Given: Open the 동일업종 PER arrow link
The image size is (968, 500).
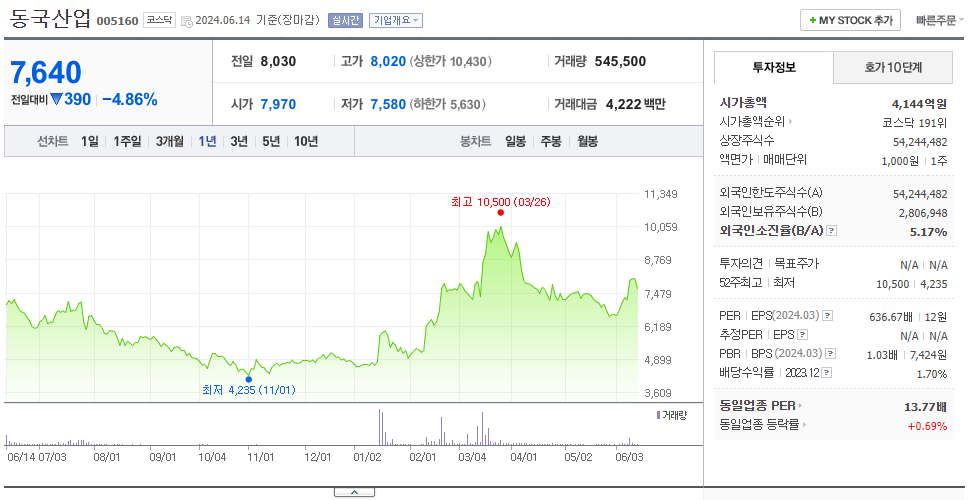Looking at the screenshot, I should [761, 406].
